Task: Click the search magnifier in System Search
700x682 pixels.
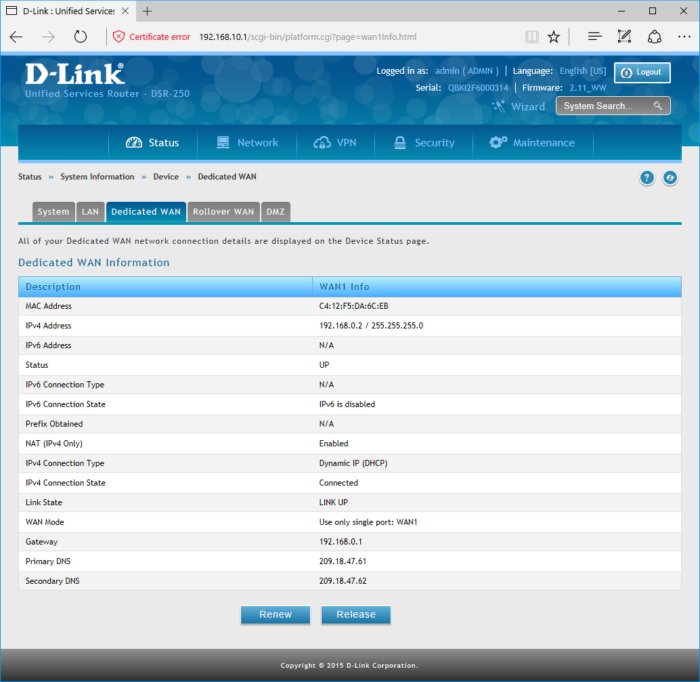Action: pos(658,106)
